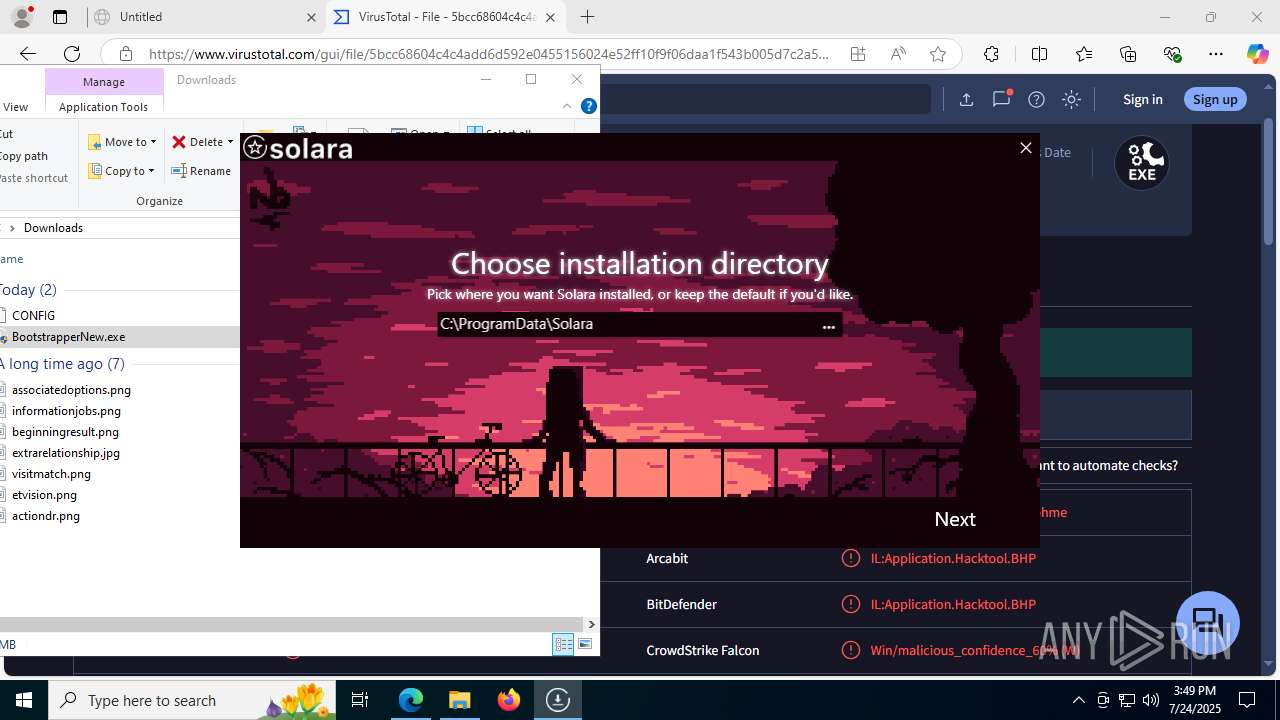Open Edge settings and more menu
This screenshot has height=720, width=1280.
pos(1215,54)
